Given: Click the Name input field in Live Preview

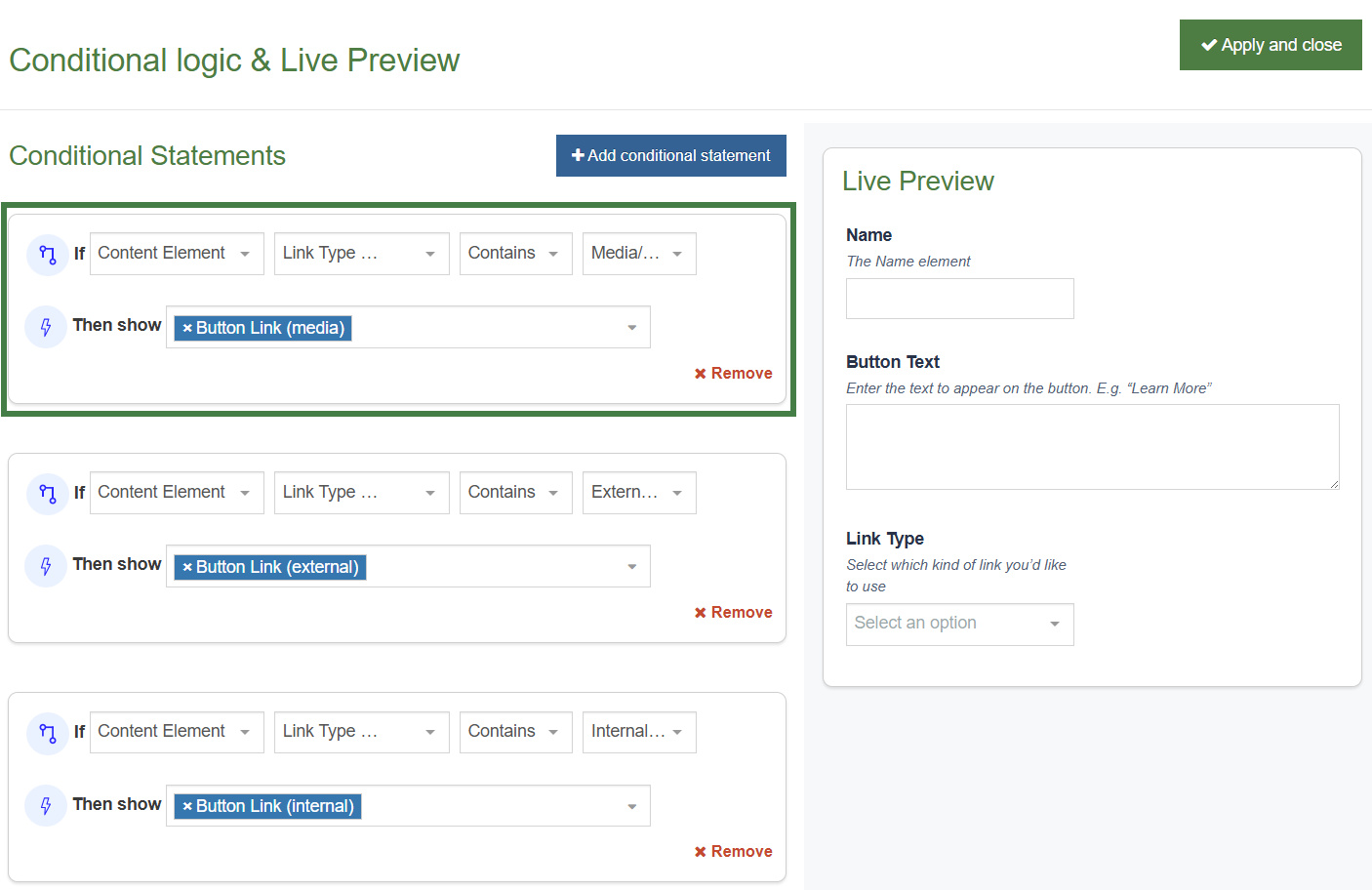Looking at the screenshot, I should coord(959,299).
